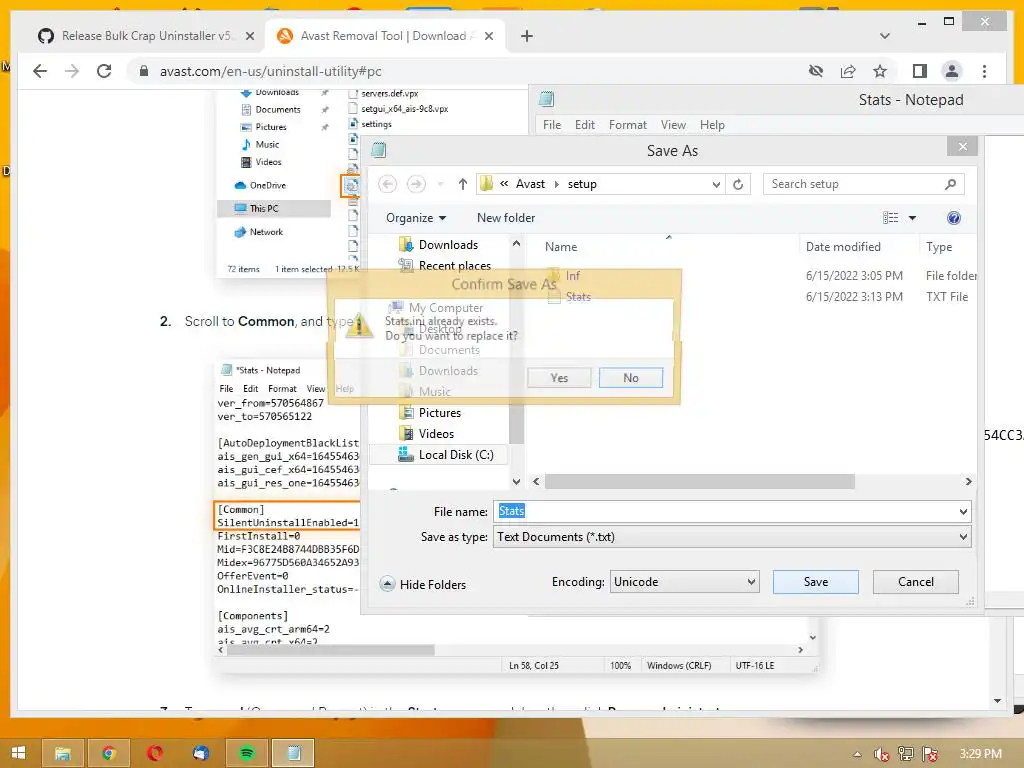Screen dimensions: 1024x768
Task: Open Windows Start button
Action: click(x=18, y=753)
